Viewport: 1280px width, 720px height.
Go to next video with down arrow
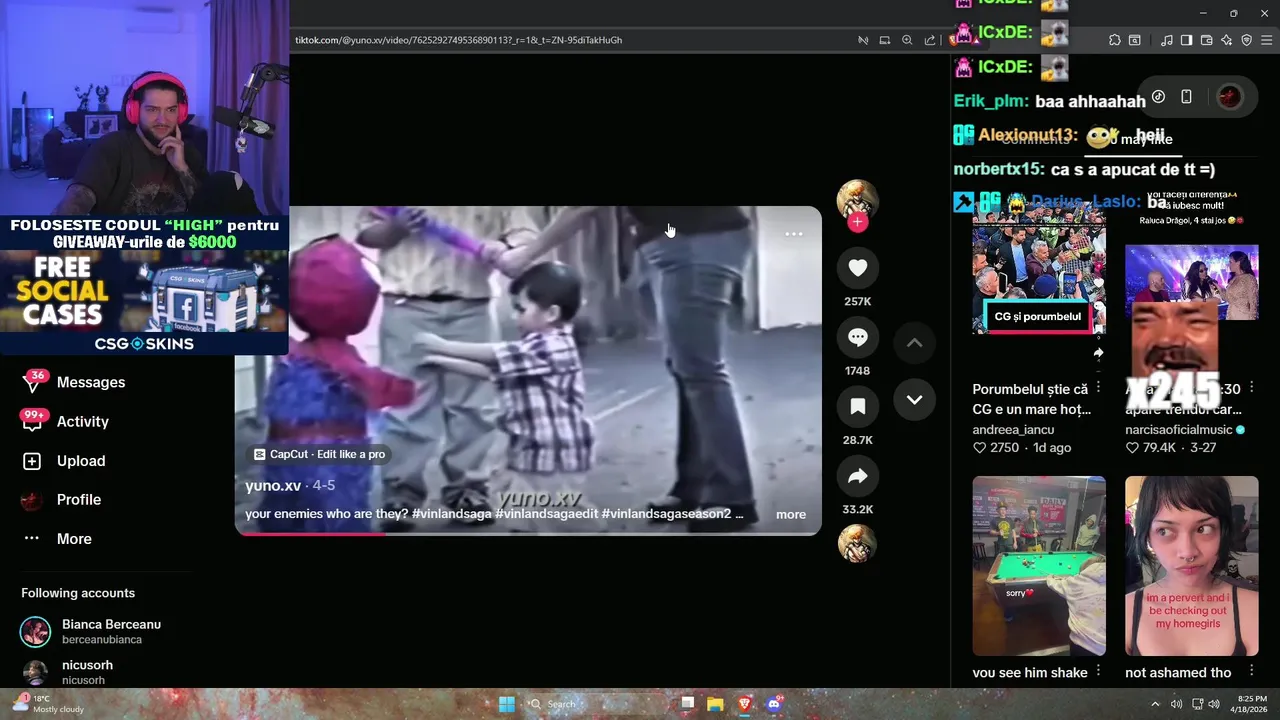[914, 399]
